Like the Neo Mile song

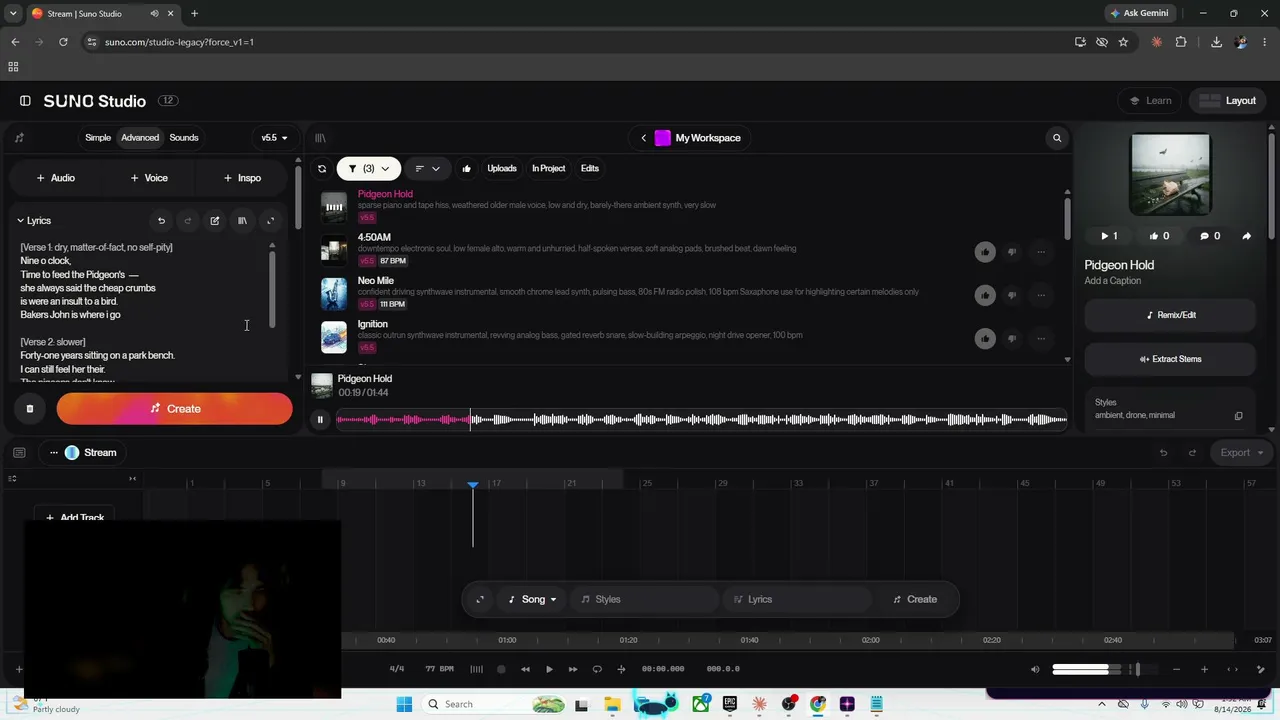pyautogui.click(x=985, y=295)
